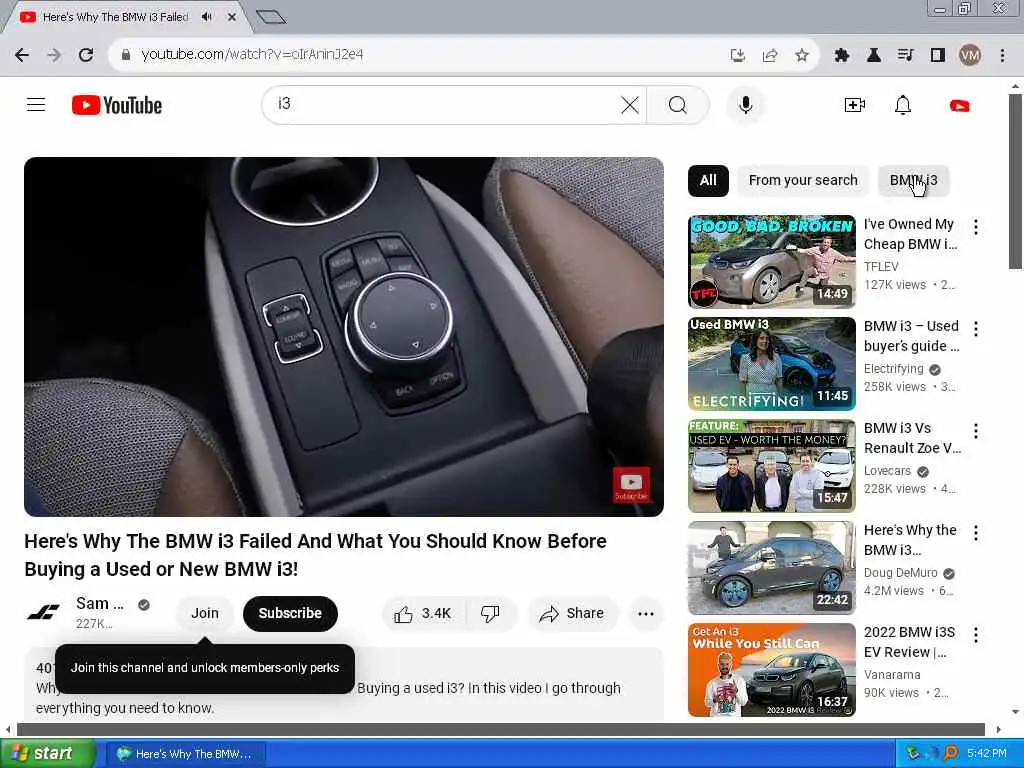The width and height of the screenshot is (1024, 768).
Task: Like the video with the thumbs up 3.4K
Action: click(423, 613)
